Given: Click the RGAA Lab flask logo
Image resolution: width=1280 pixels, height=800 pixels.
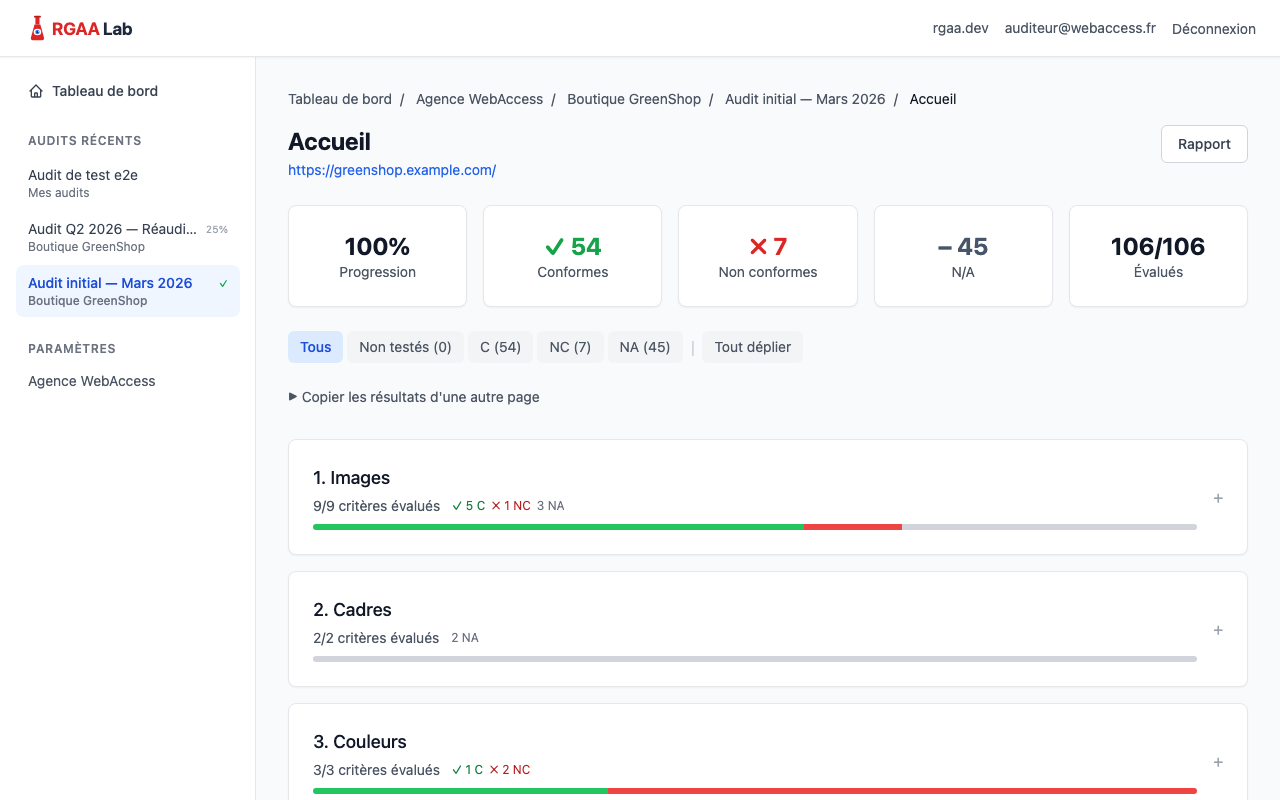Looking at the screenshot, I should tap(38, 27).
